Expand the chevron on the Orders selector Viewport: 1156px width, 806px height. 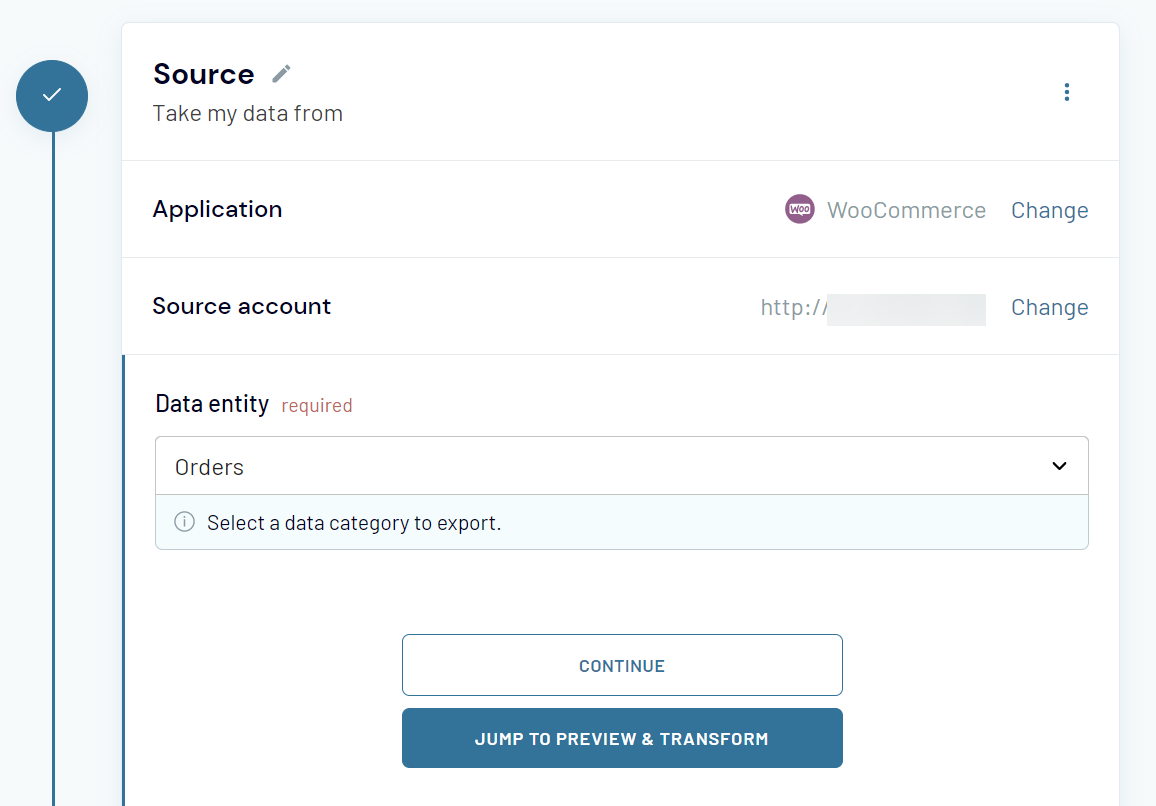pos(1058,466)
